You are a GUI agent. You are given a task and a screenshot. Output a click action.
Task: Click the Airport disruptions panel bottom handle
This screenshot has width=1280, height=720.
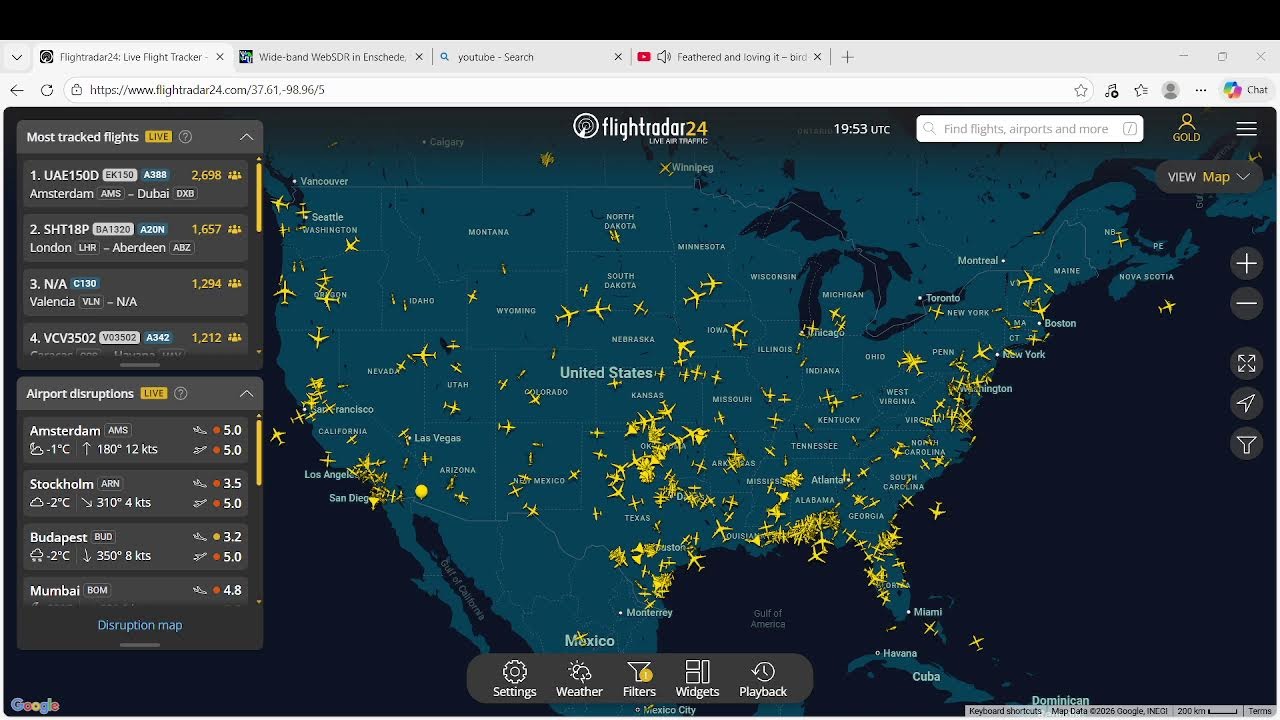(x=140, y=645)
